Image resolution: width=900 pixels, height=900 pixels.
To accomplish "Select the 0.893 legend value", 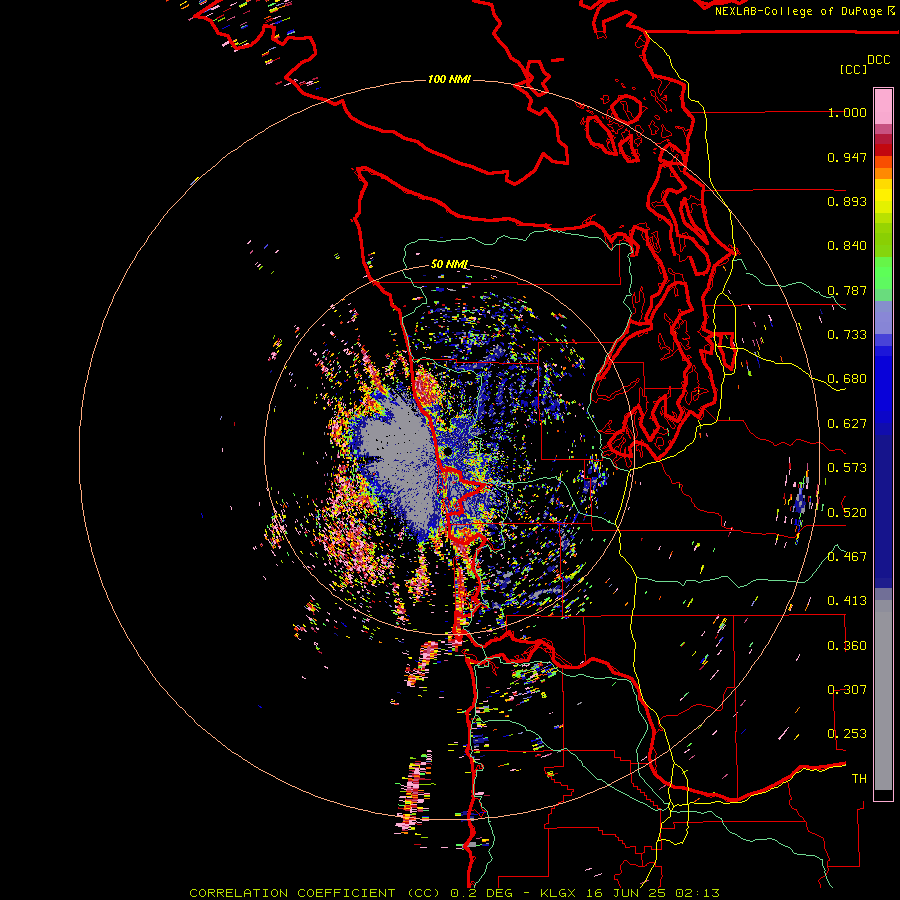I will tap(847, 201).
